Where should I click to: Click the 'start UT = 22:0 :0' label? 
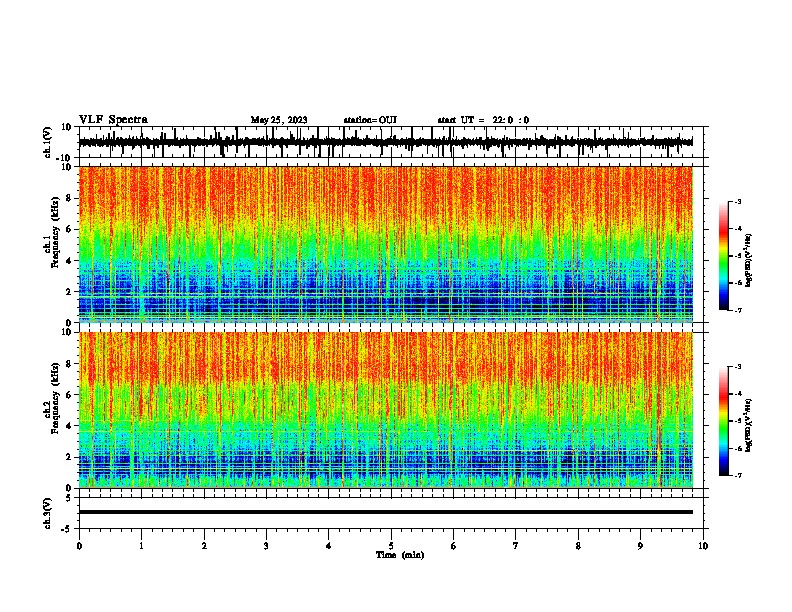[x=483, y=120]
